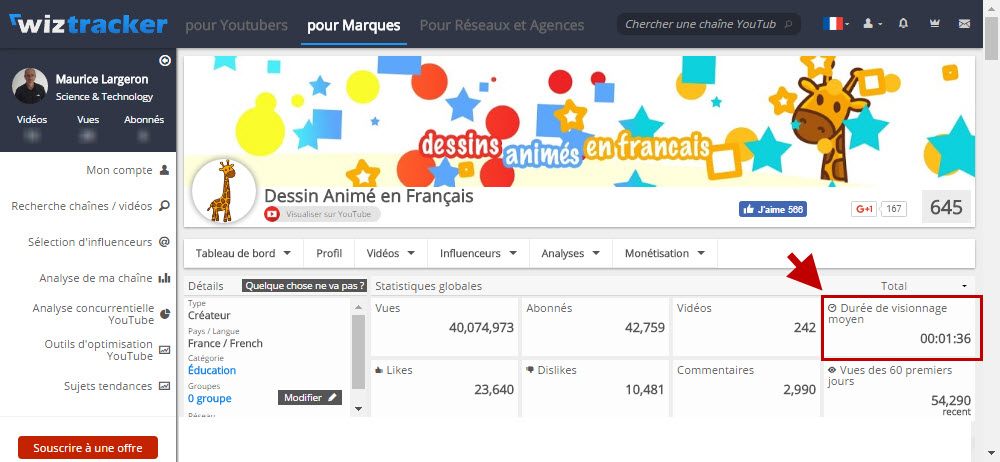
Task: Click the @ icon beside Sélection d'influenceurs
Action: [165, 242]
